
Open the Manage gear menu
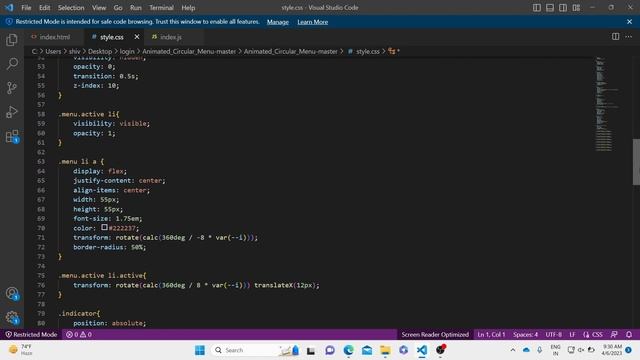pos(12,318)
